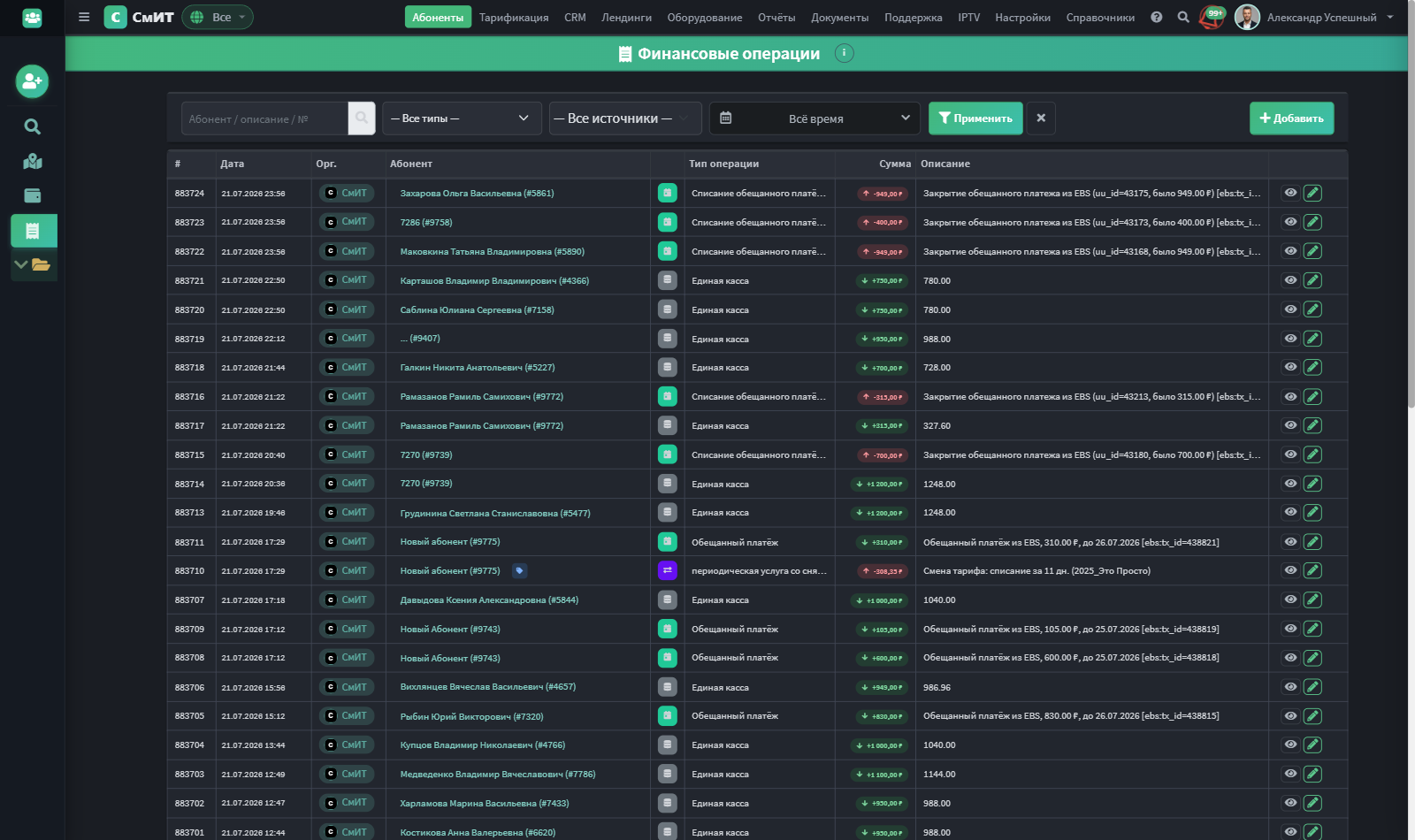Click the tag icon next to Новый абонент (#9775)
The width and height of the screenshot is (1415, 840).
(520, 571)
